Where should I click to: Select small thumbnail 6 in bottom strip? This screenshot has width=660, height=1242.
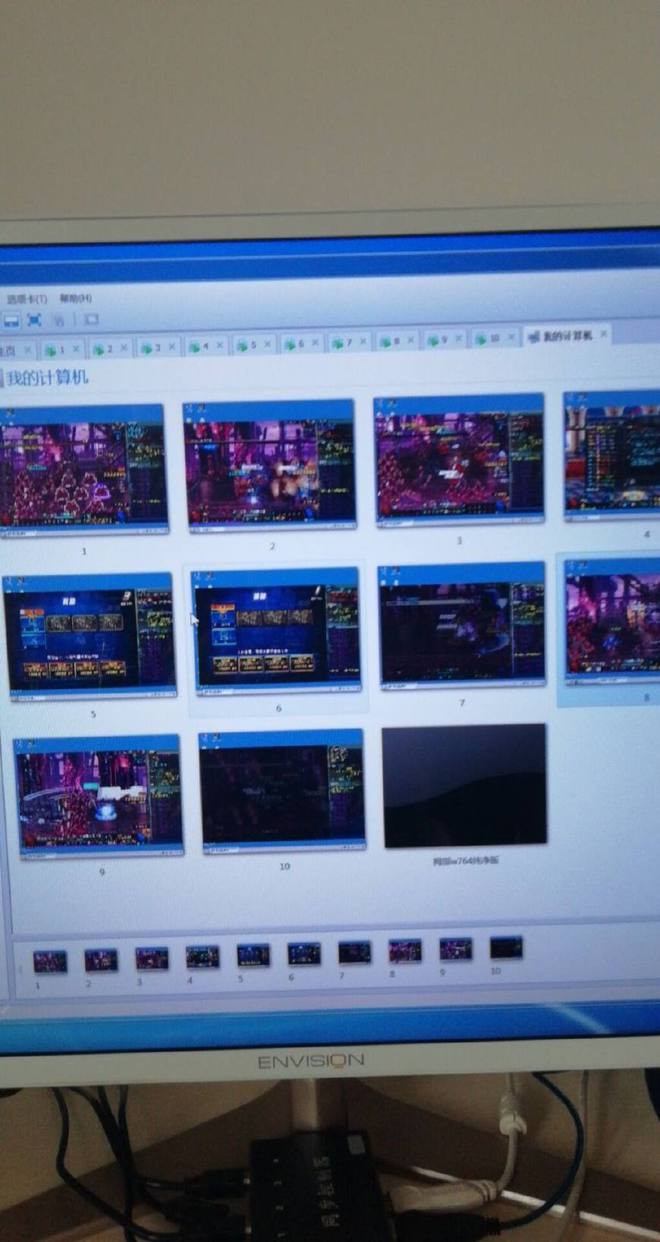(x=304, y=953)
